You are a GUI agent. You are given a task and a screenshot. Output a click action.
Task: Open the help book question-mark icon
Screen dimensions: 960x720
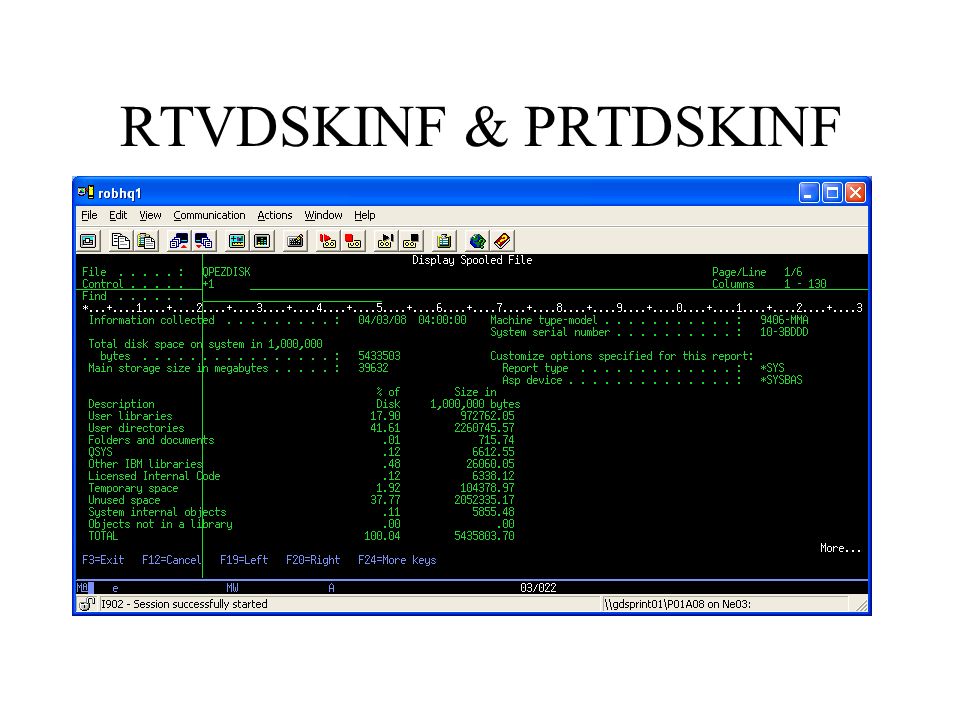tap(502, 241)
